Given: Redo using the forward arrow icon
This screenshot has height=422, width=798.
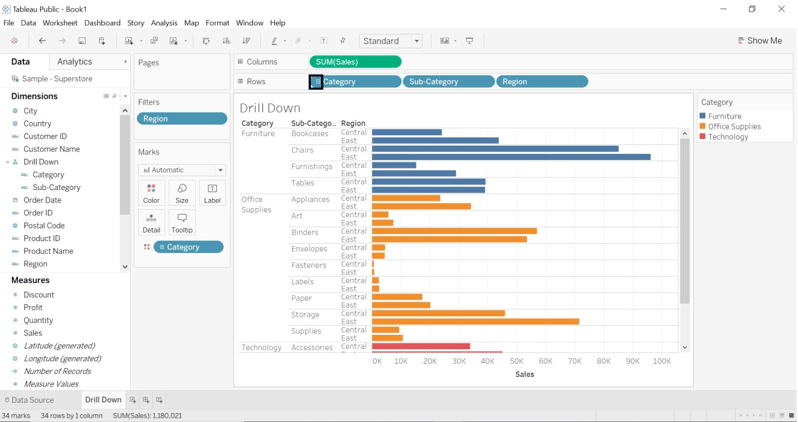Looking at the screenshot, I should (x=62, y=41).
